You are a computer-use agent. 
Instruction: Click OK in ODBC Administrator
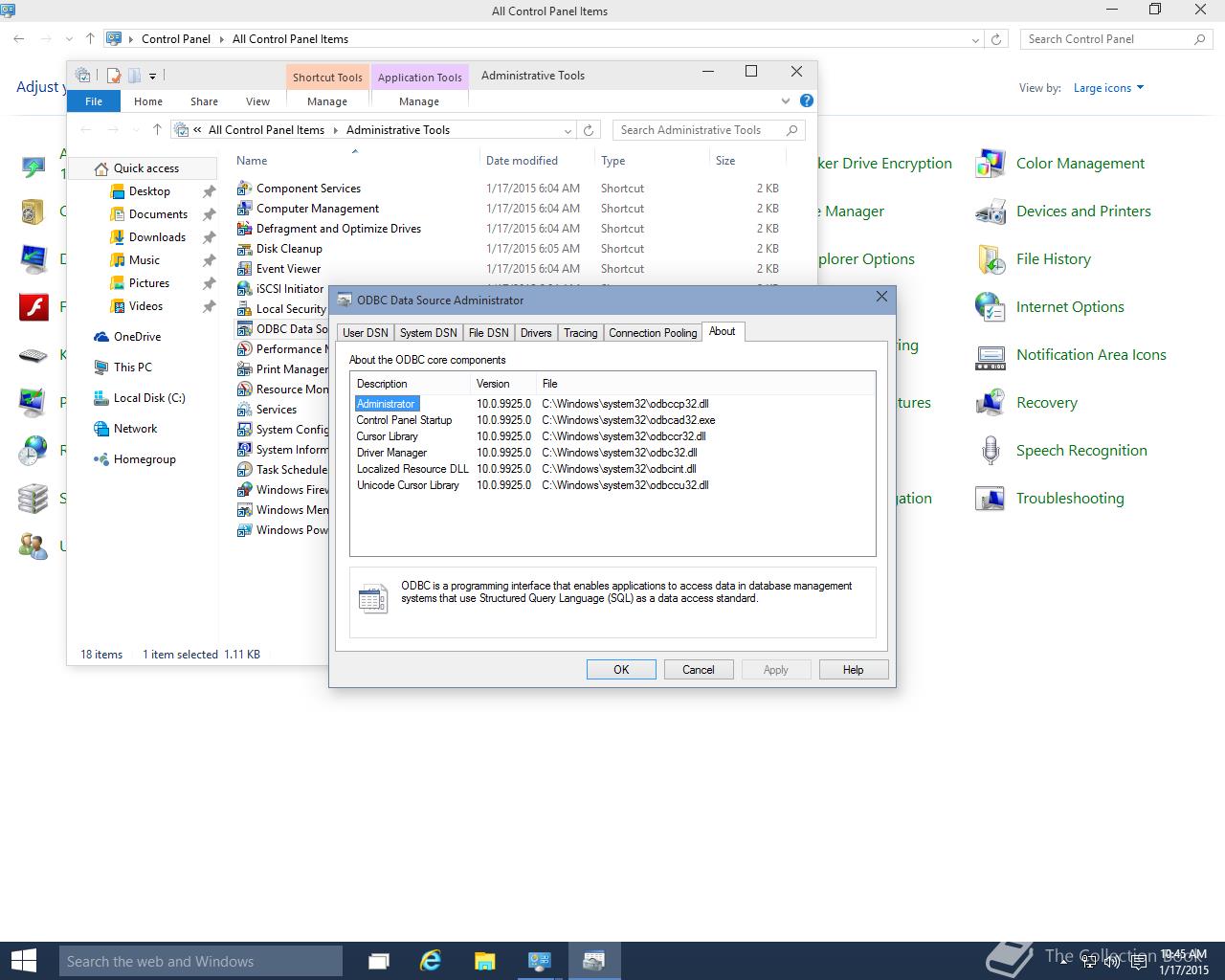tap(621, 670)
